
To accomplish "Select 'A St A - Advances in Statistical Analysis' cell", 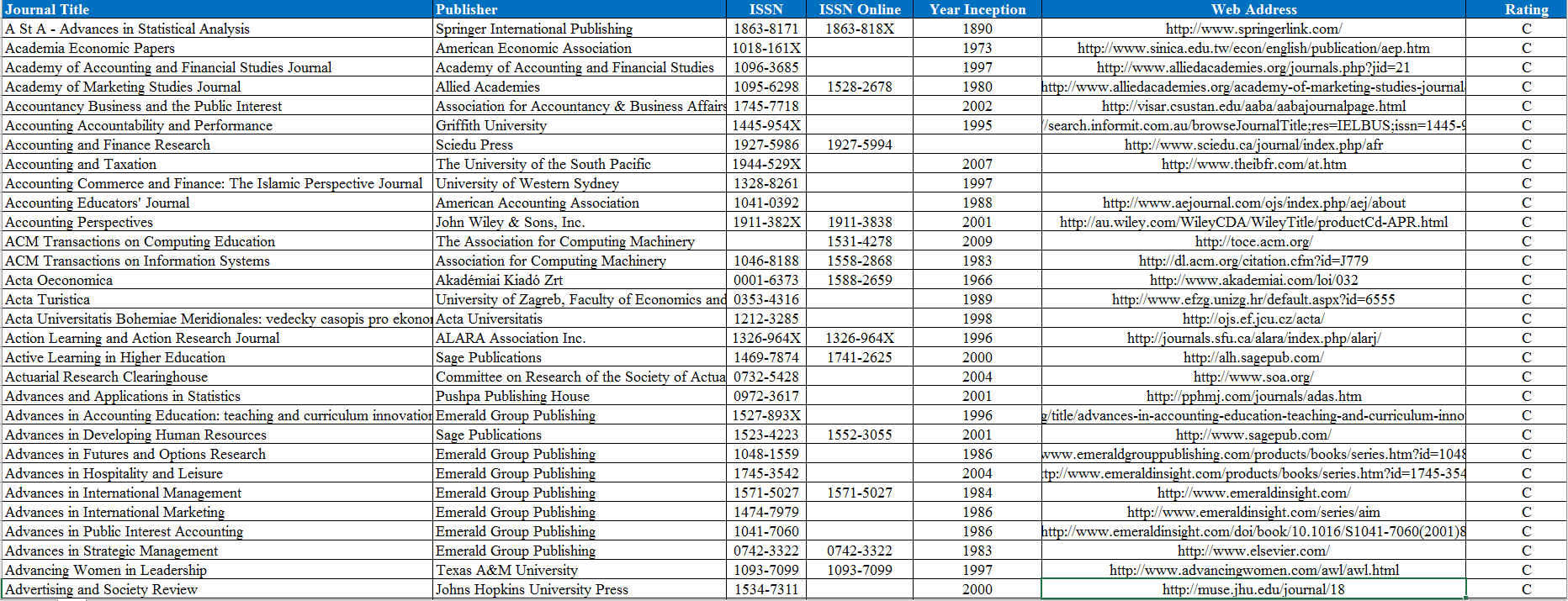I will coord(217,29).
